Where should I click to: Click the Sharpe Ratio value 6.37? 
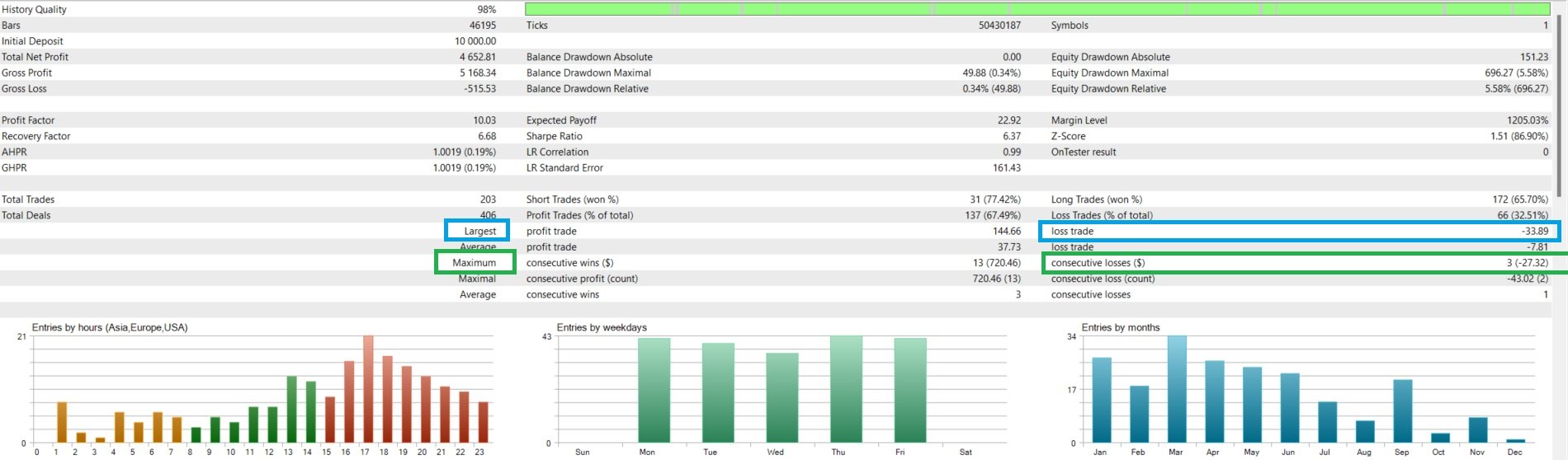pyautogui.click(x=1012, y=136)
